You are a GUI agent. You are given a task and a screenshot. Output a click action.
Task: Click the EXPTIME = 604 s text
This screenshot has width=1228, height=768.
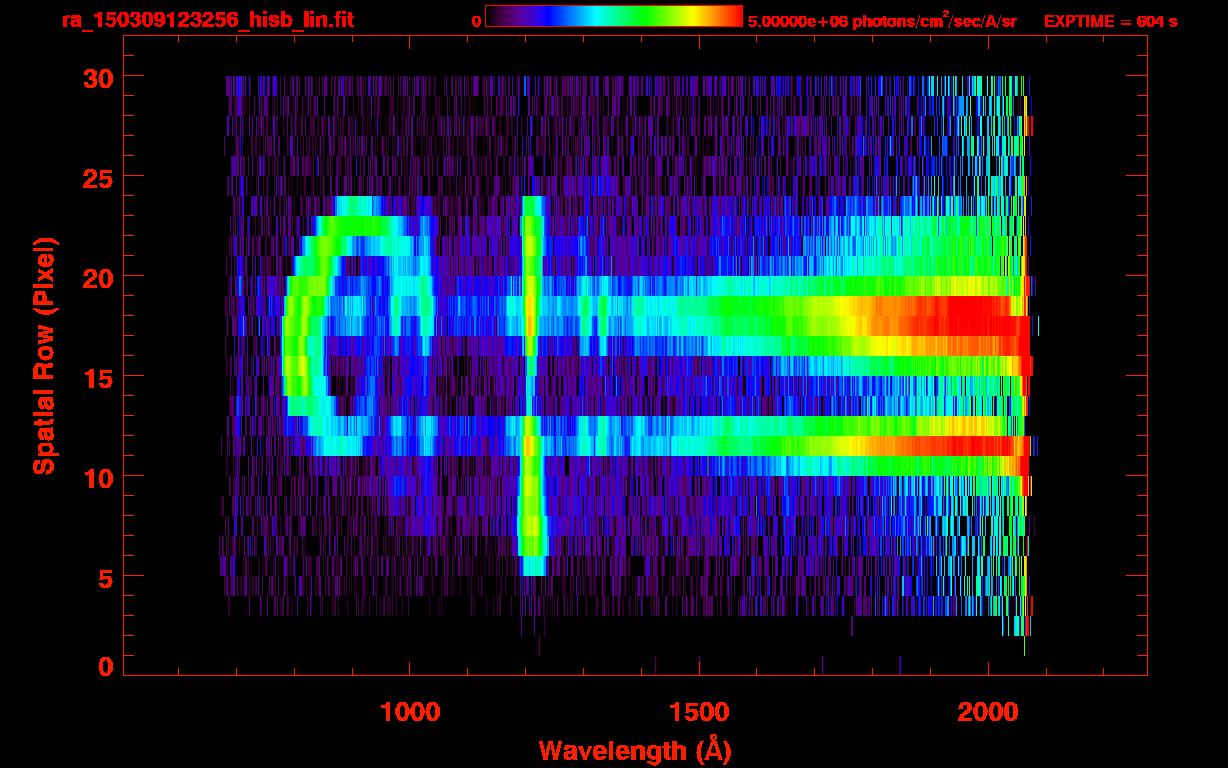pos(1110,21)
